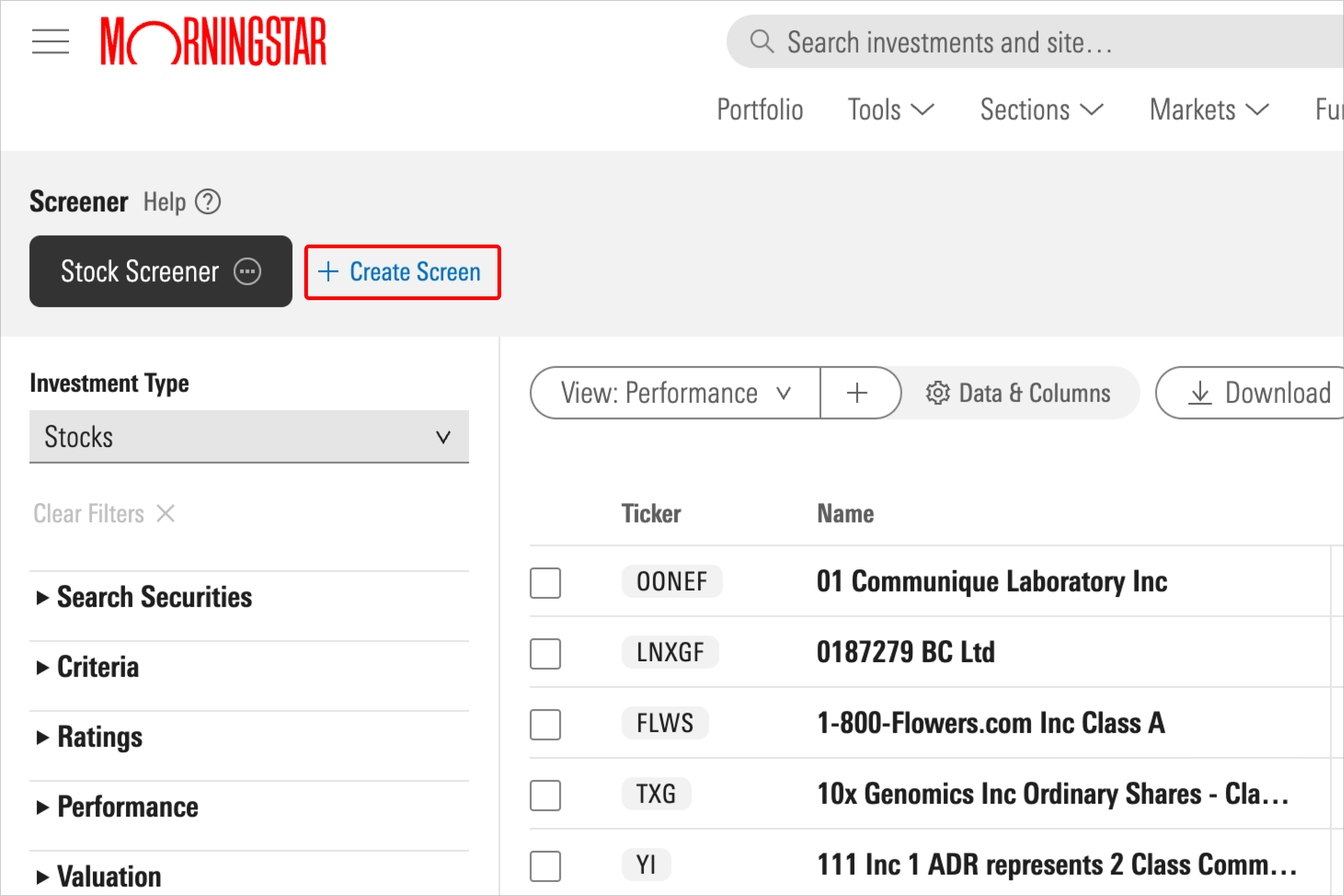Open the Investment Type Stocks dropdown
The width and height of the screenshot is (1344, 896).
coord(249,437)
